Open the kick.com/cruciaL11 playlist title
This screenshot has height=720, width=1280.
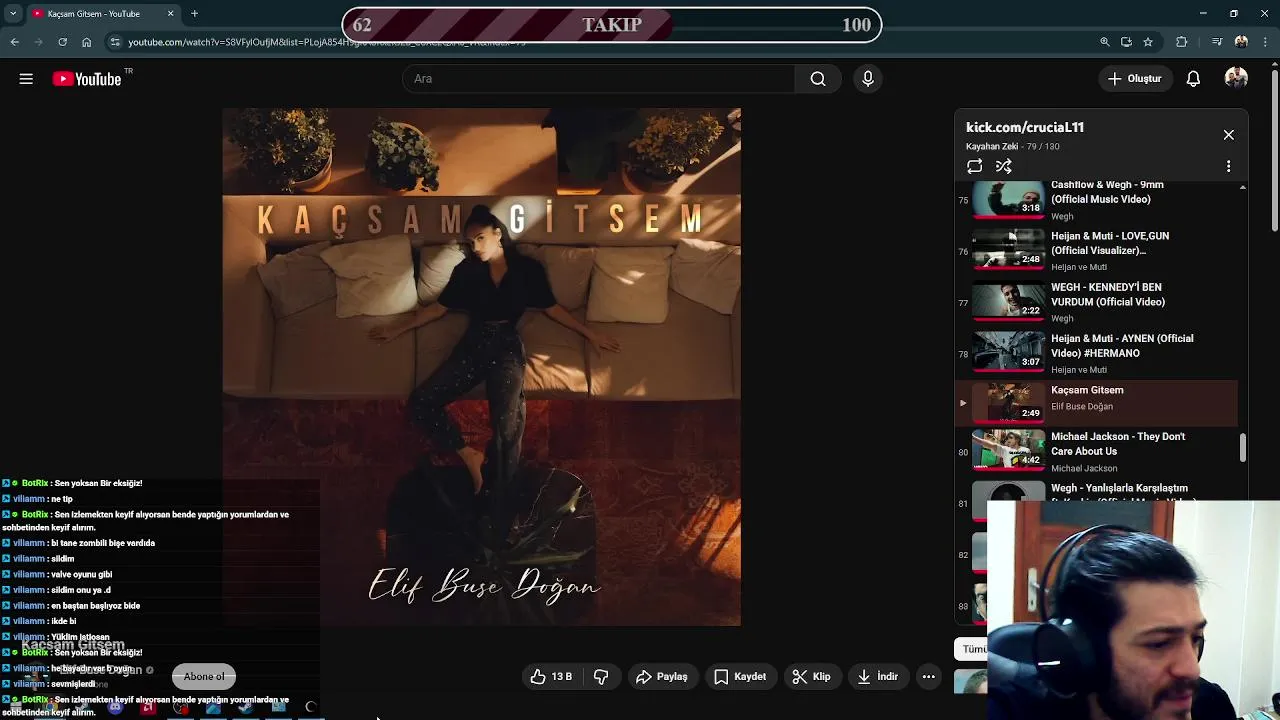(x=1025, y=127)
